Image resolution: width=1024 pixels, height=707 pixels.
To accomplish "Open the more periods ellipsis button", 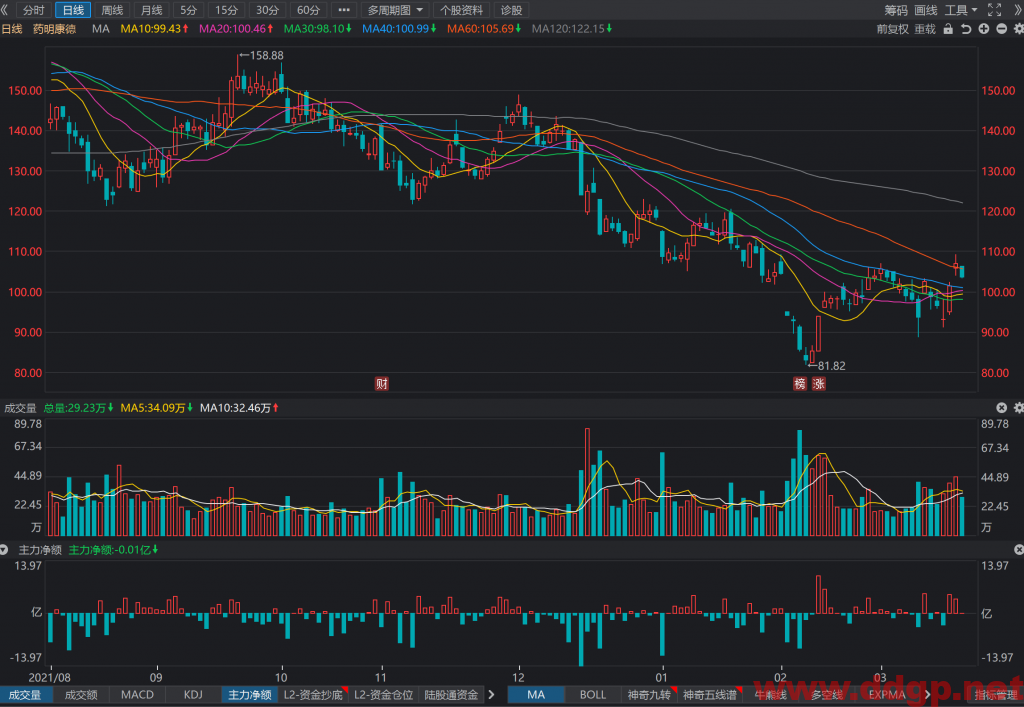I will tap(344, 10).
